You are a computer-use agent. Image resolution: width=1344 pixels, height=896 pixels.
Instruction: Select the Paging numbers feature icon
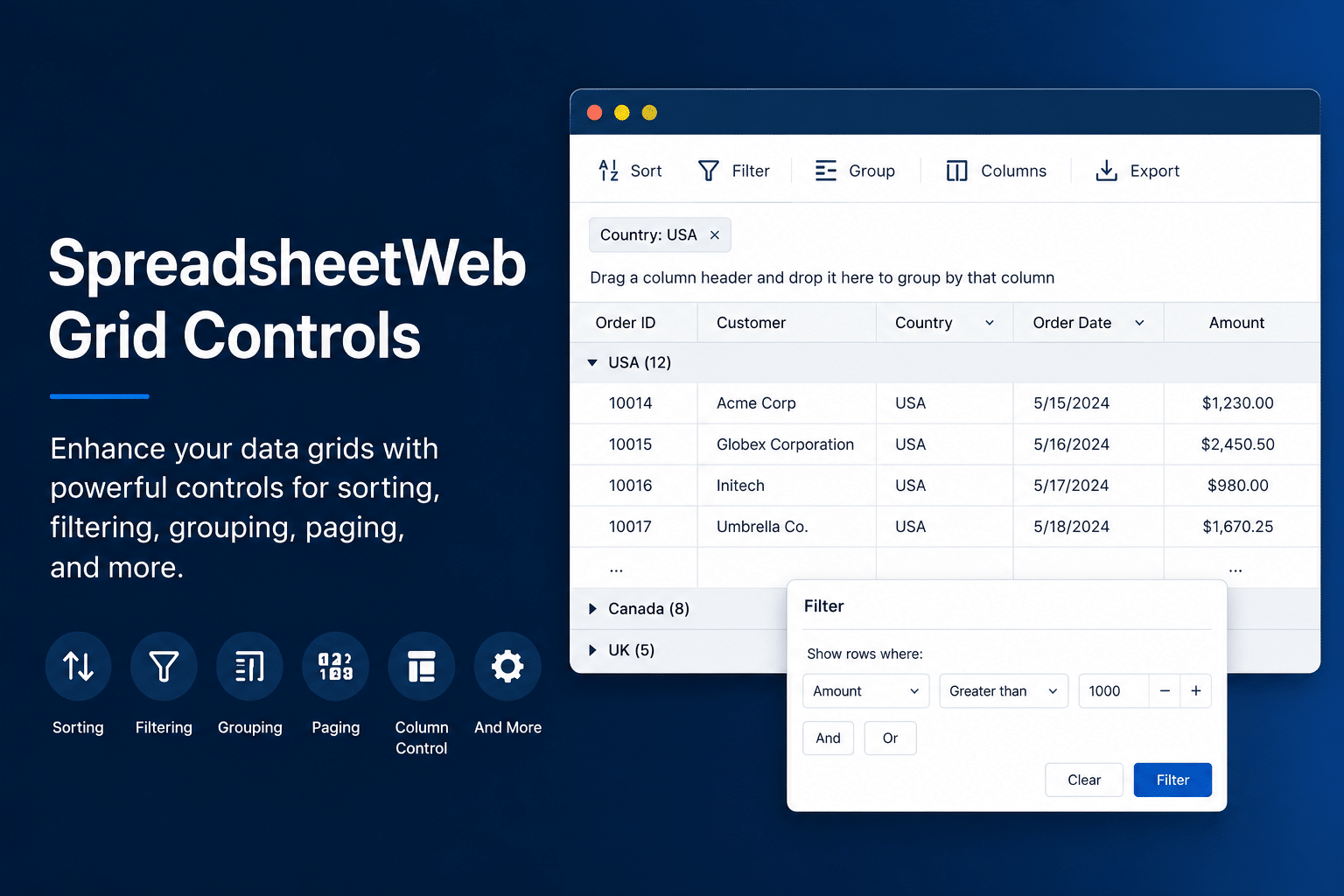click(x=335, y=667)
